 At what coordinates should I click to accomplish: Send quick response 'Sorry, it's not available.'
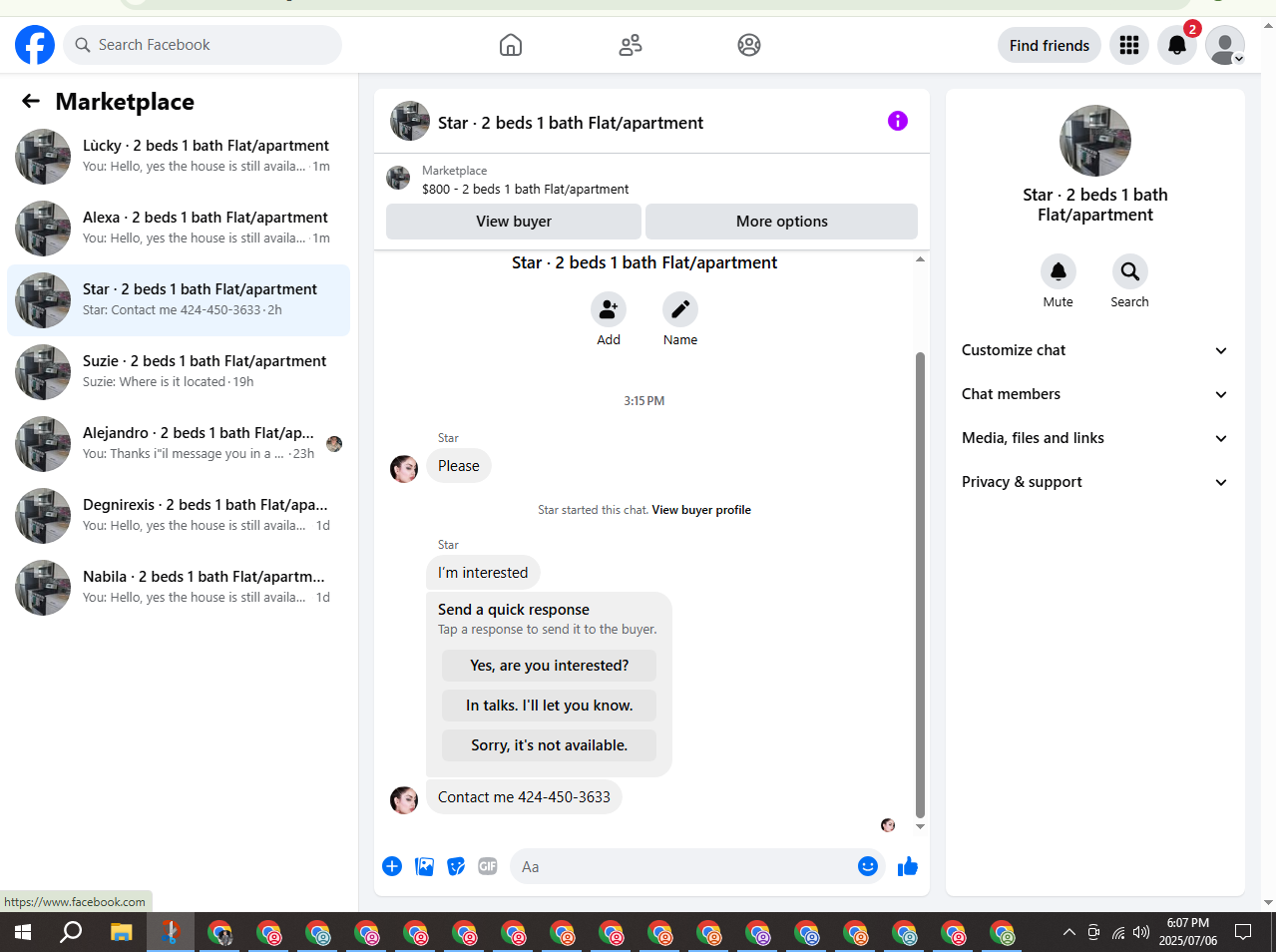550,745
